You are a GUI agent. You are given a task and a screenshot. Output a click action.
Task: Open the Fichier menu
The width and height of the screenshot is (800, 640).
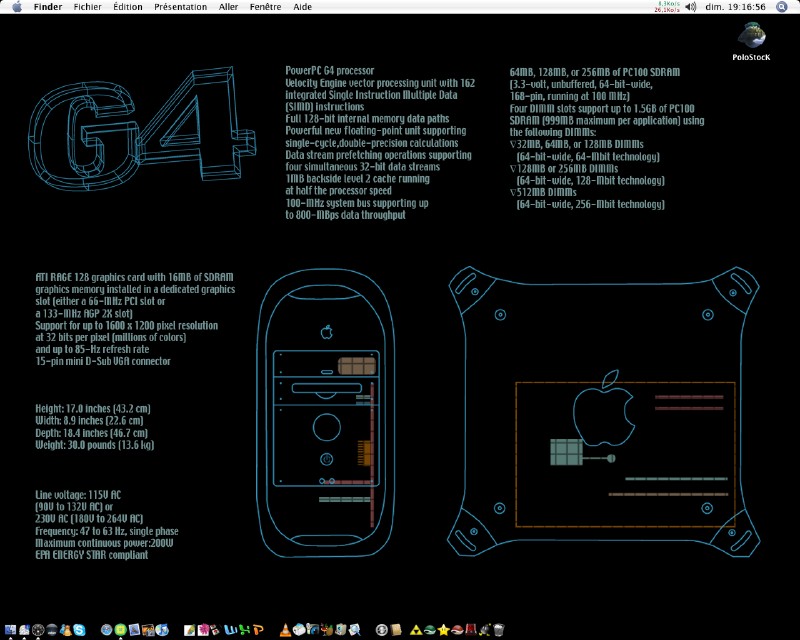pos(87,7)
